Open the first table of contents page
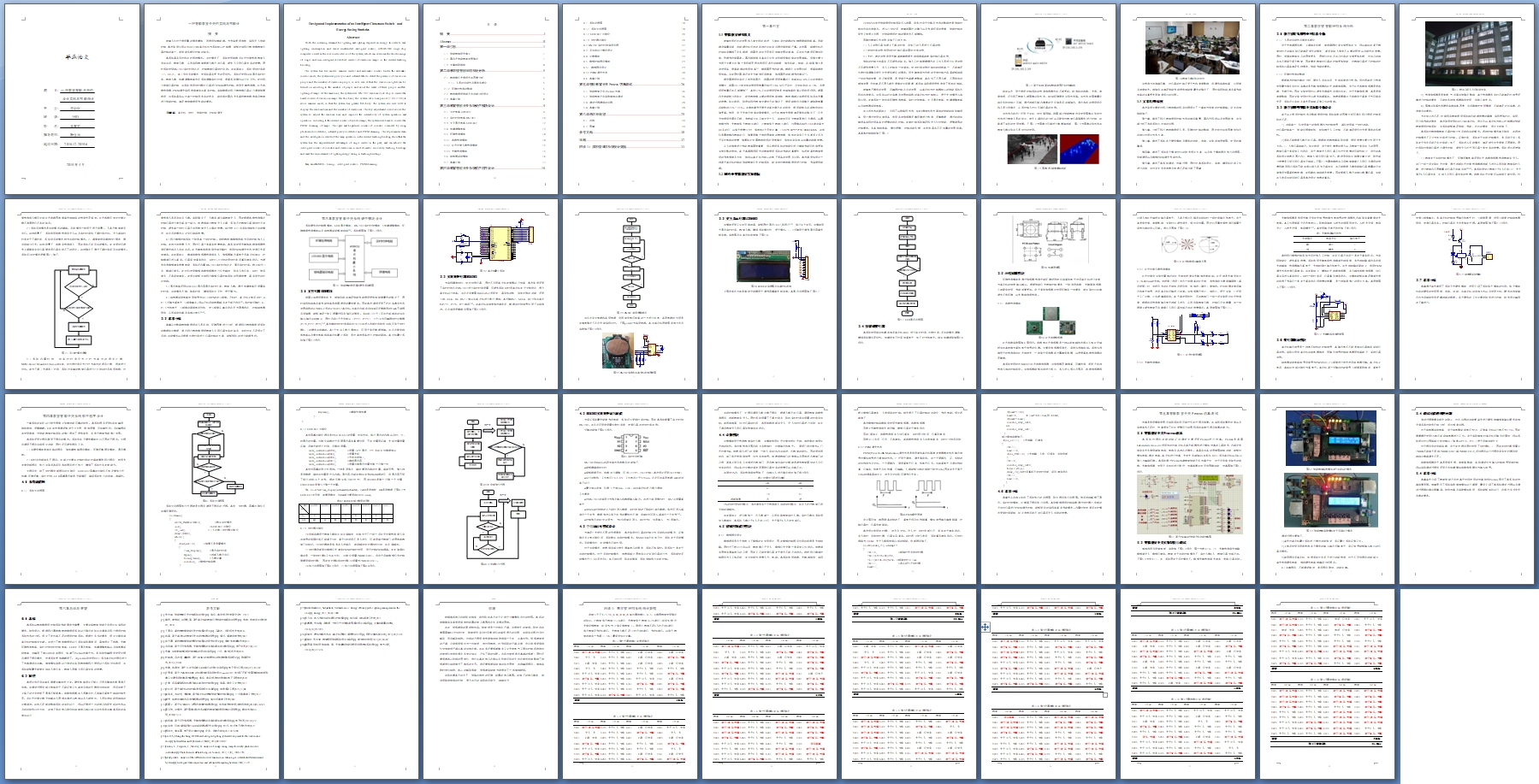 [490, 98]
